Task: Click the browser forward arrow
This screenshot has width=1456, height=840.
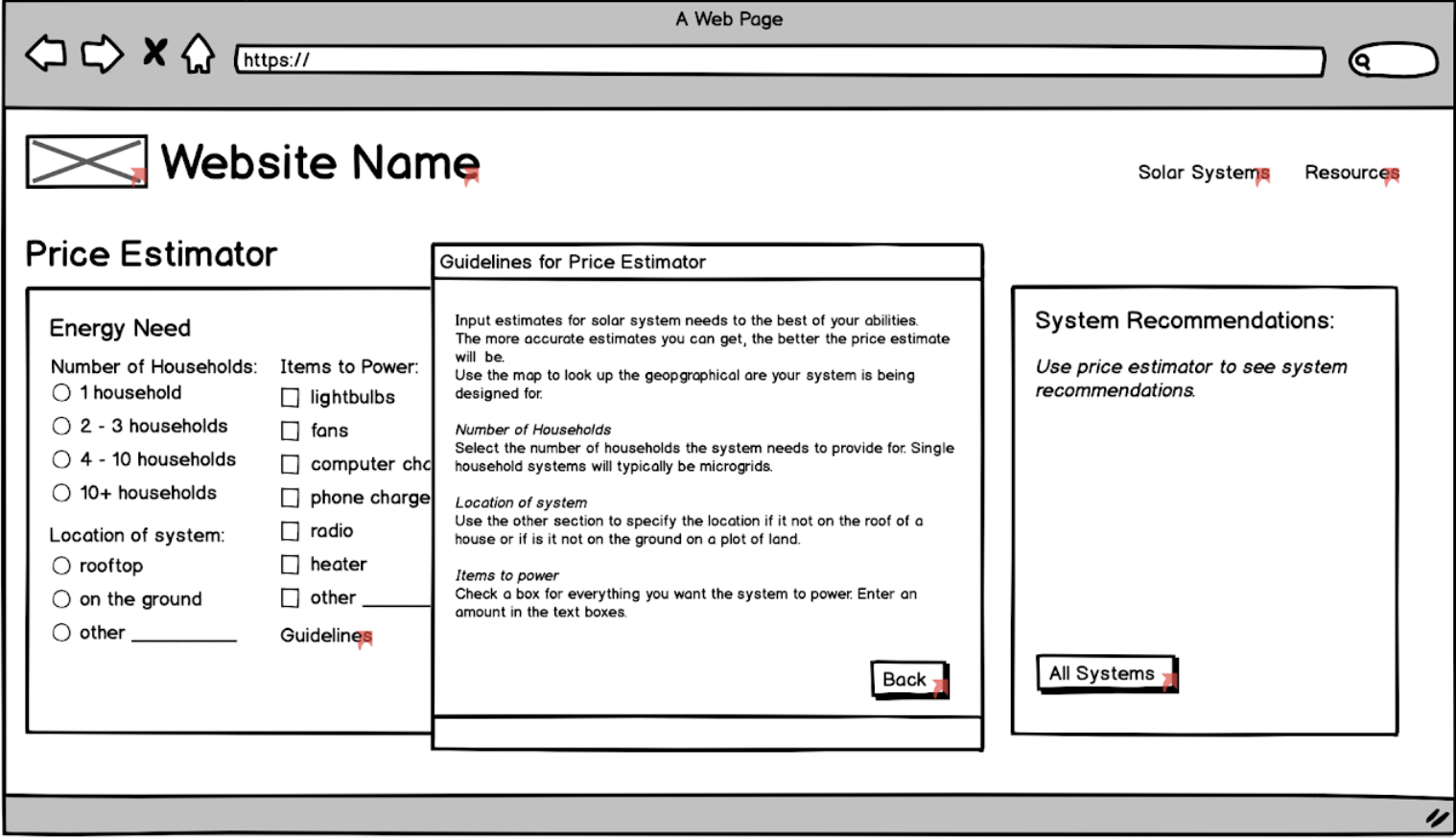Action: (x=103, y=54)
